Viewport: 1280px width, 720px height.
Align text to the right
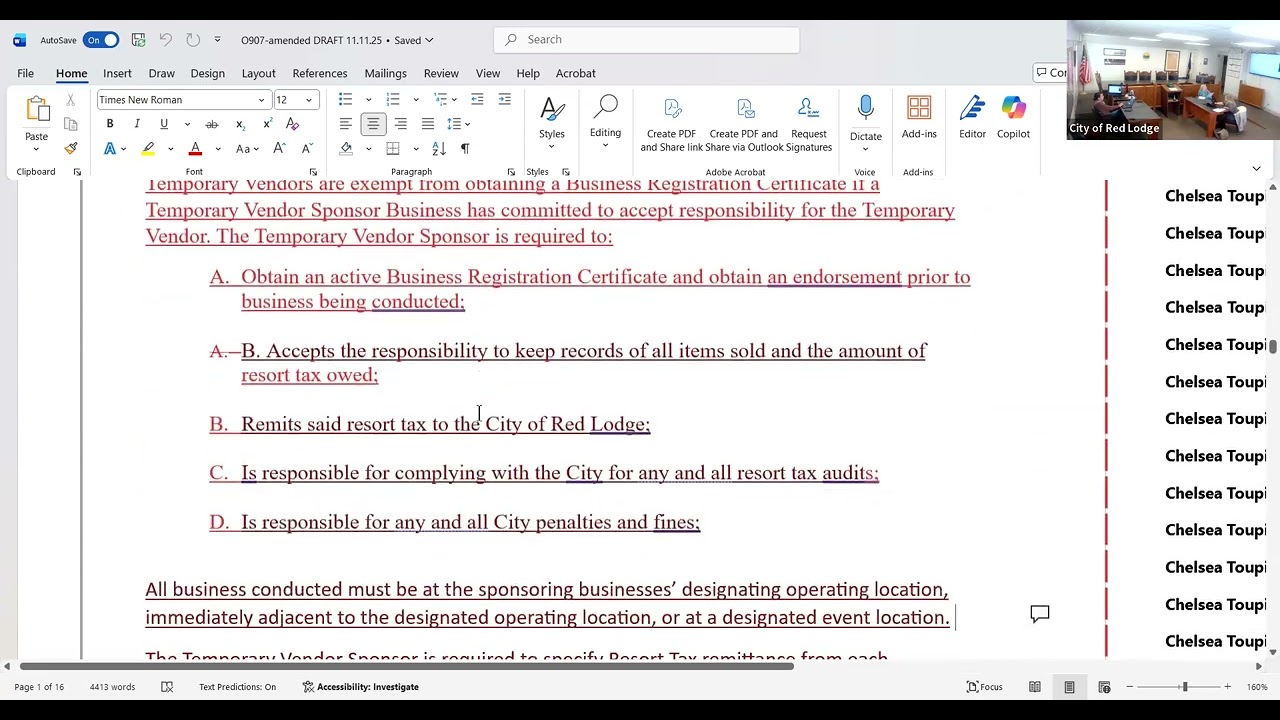coord(400,124)
